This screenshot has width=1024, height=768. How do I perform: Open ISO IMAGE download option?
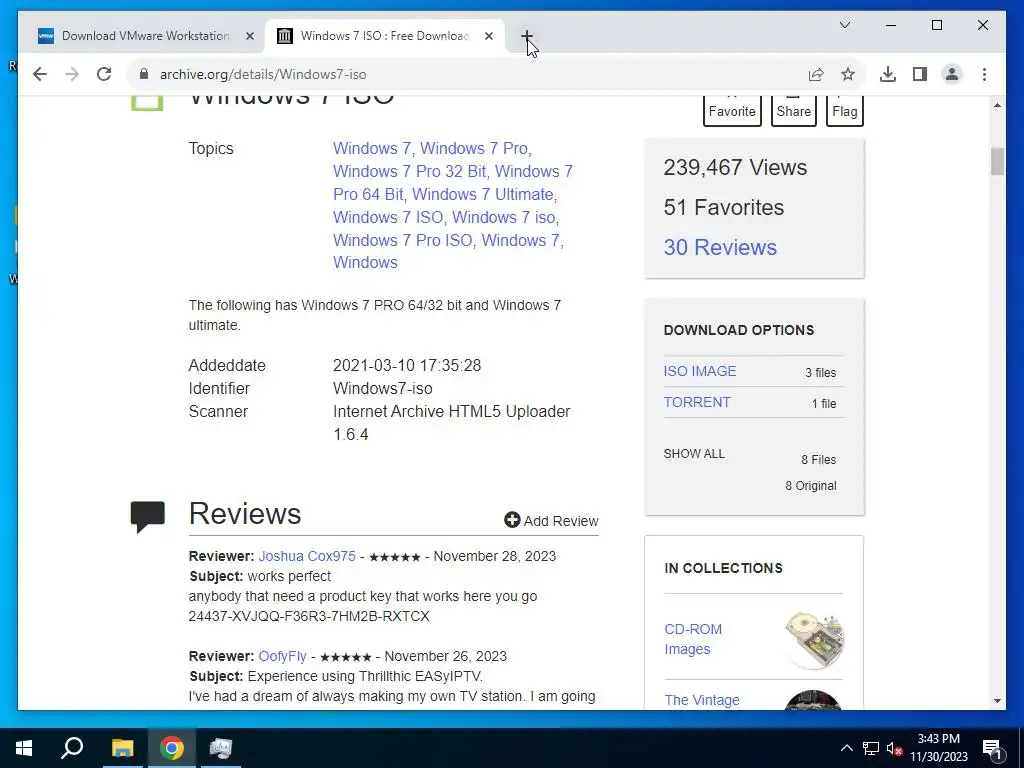[x=699, y=371]
